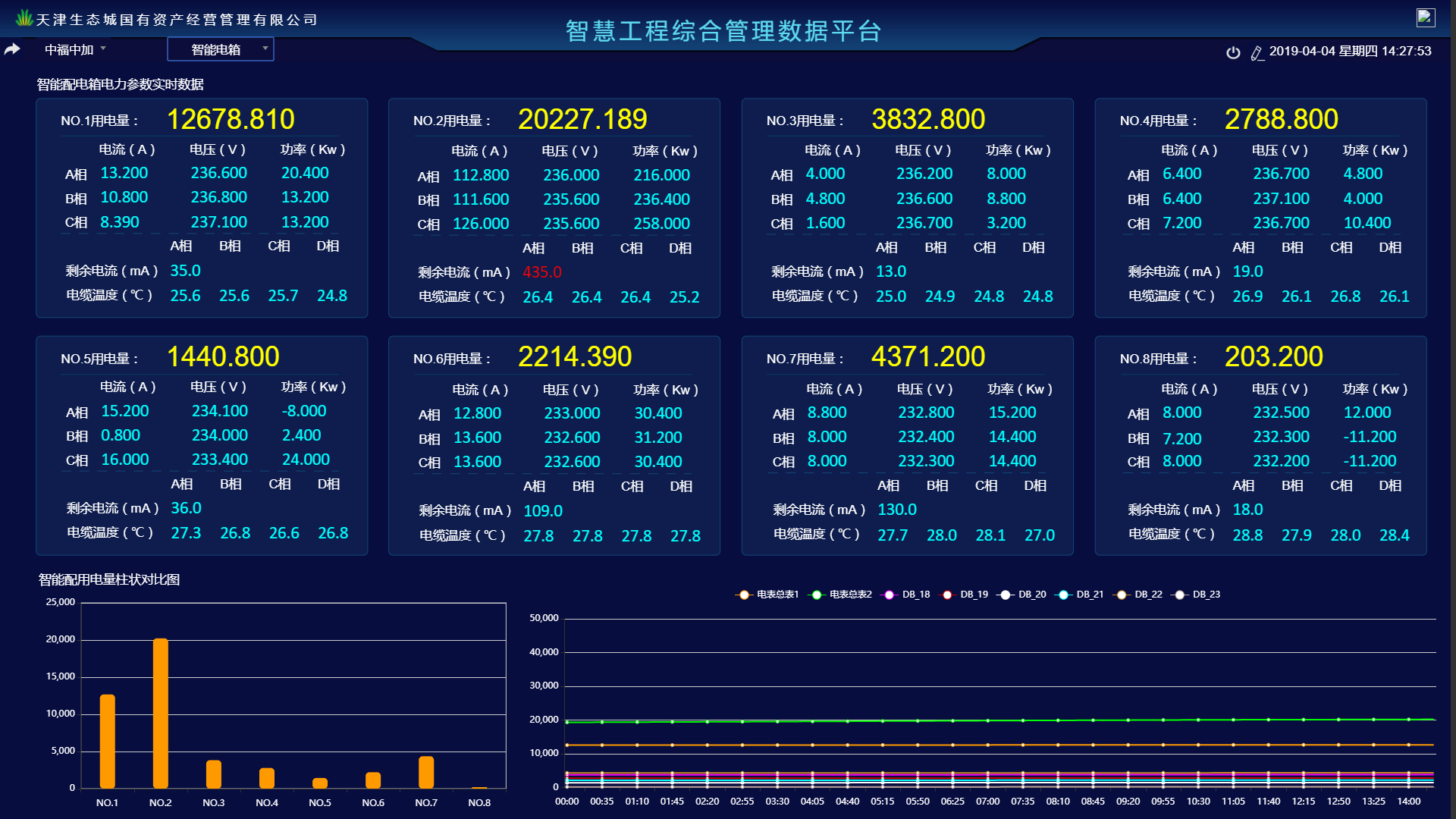Viewport: 1456px width, 819px height.
Task: Toggle 电表总表1 legend marker
Action: [744, 595]
